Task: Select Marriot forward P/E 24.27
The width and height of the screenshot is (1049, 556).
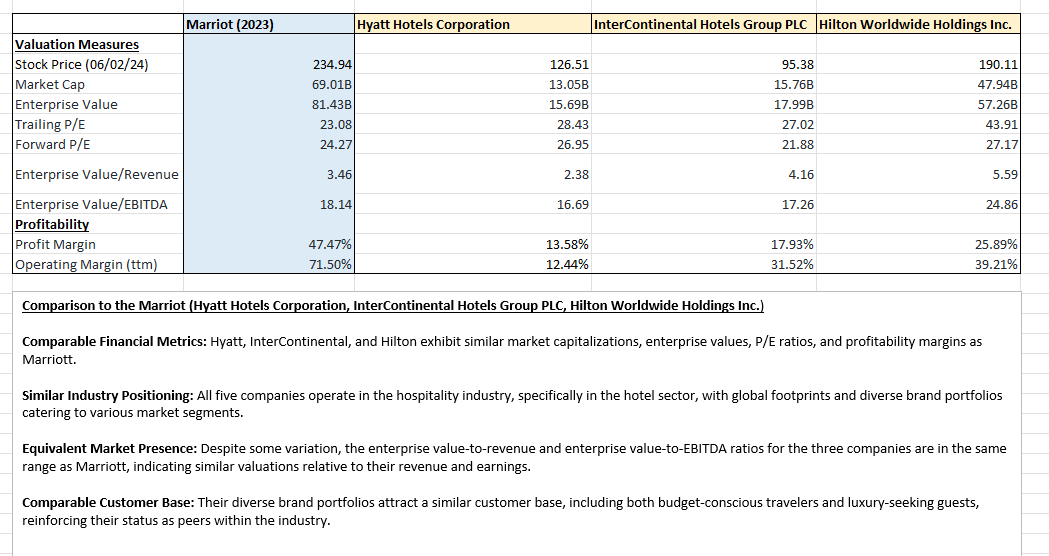Action: click(x=269, y=145)
